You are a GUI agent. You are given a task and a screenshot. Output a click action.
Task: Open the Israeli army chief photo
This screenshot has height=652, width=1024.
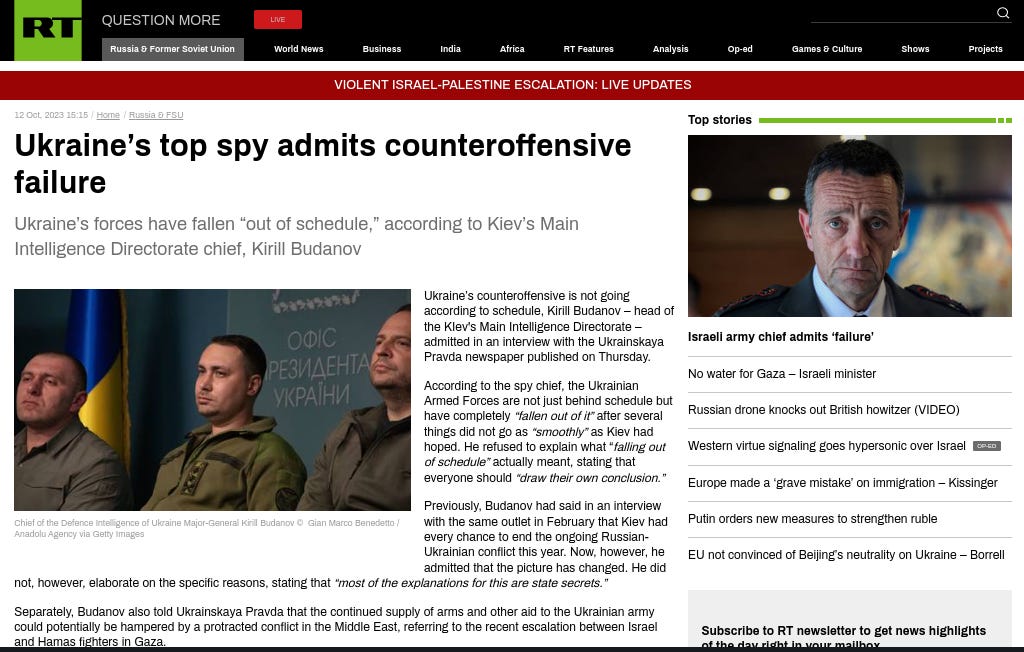click(x=850, y=226)
